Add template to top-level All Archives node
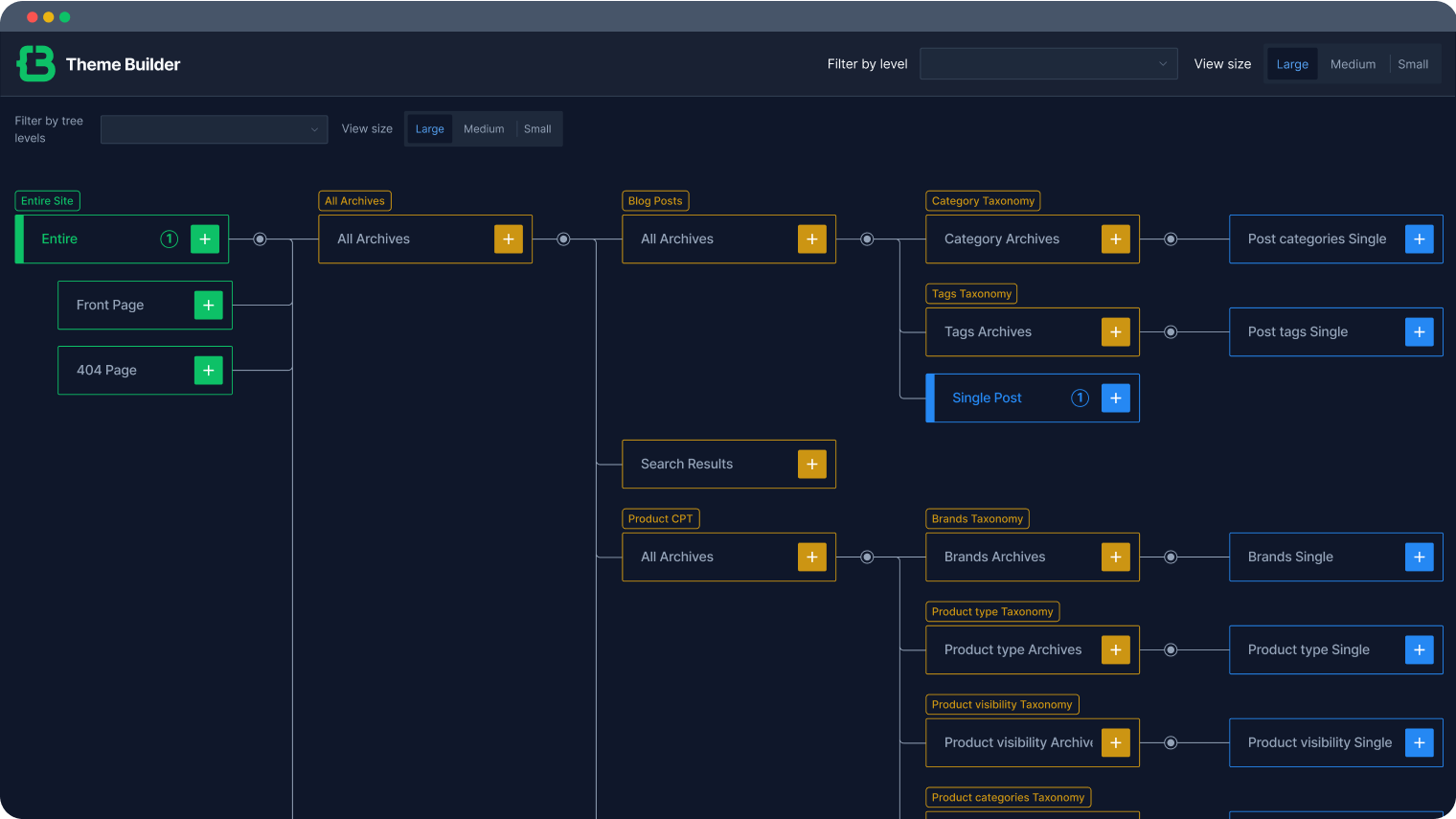1456x819 pixels. [509, 239]
